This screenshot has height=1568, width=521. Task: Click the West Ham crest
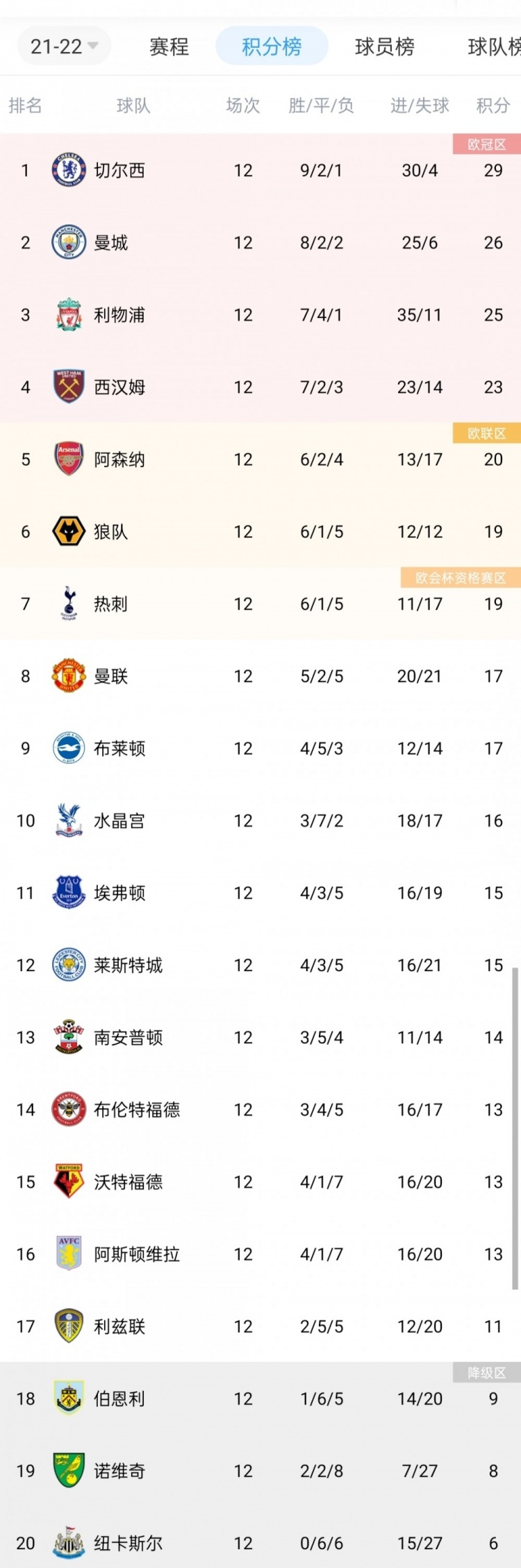click(x=69, y=387)
